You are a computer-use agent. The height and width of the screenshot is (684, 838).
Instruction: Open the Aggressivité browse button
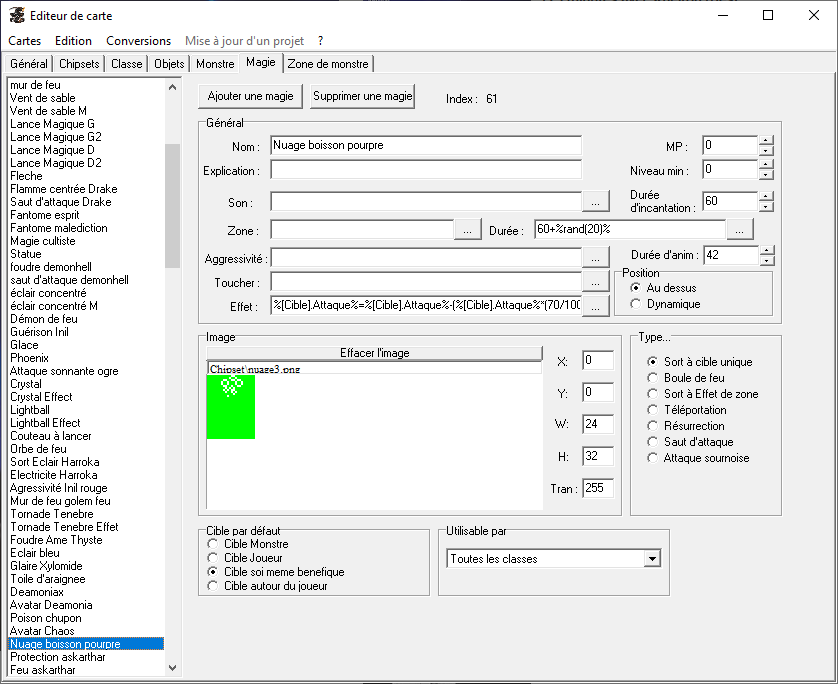click(x=595, y=258)
